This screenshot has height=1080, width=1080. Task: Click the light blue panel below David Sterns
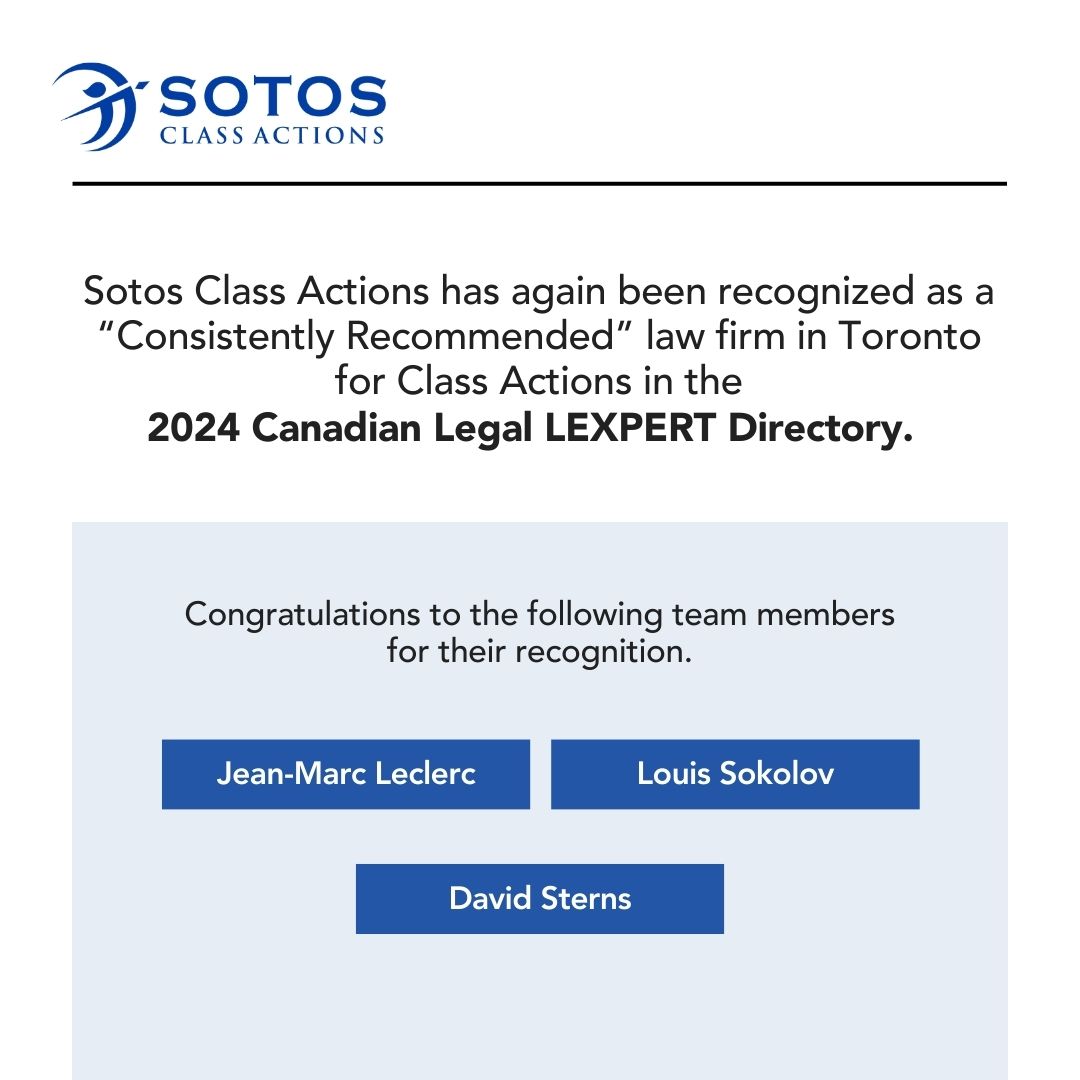pos(539,1006)
